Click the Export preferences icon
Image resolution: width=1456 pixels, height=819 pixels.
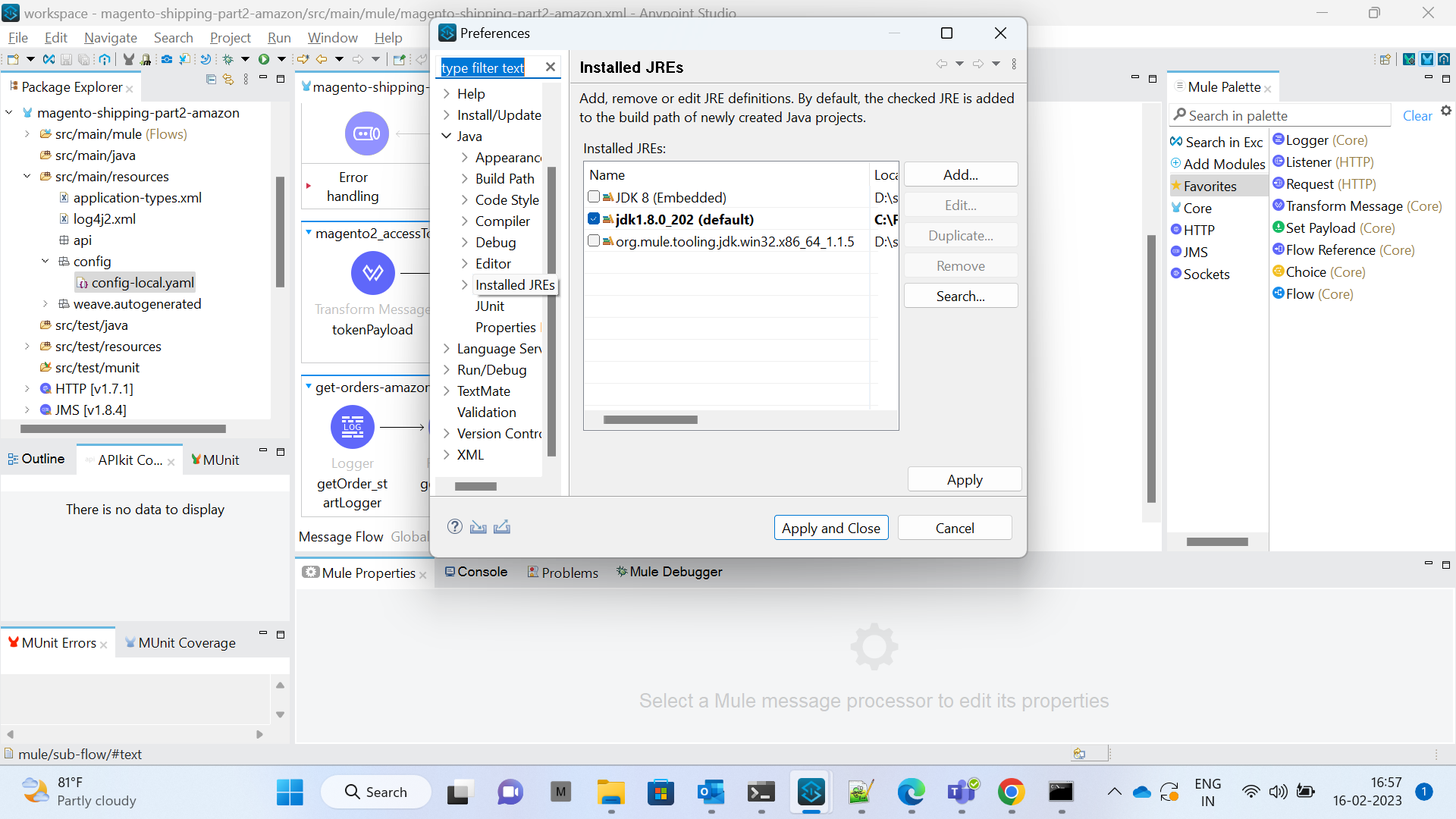pos(502,527)
